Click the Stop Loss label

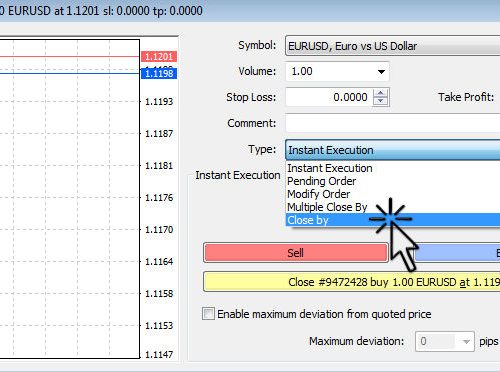click(x=251, y=97)
